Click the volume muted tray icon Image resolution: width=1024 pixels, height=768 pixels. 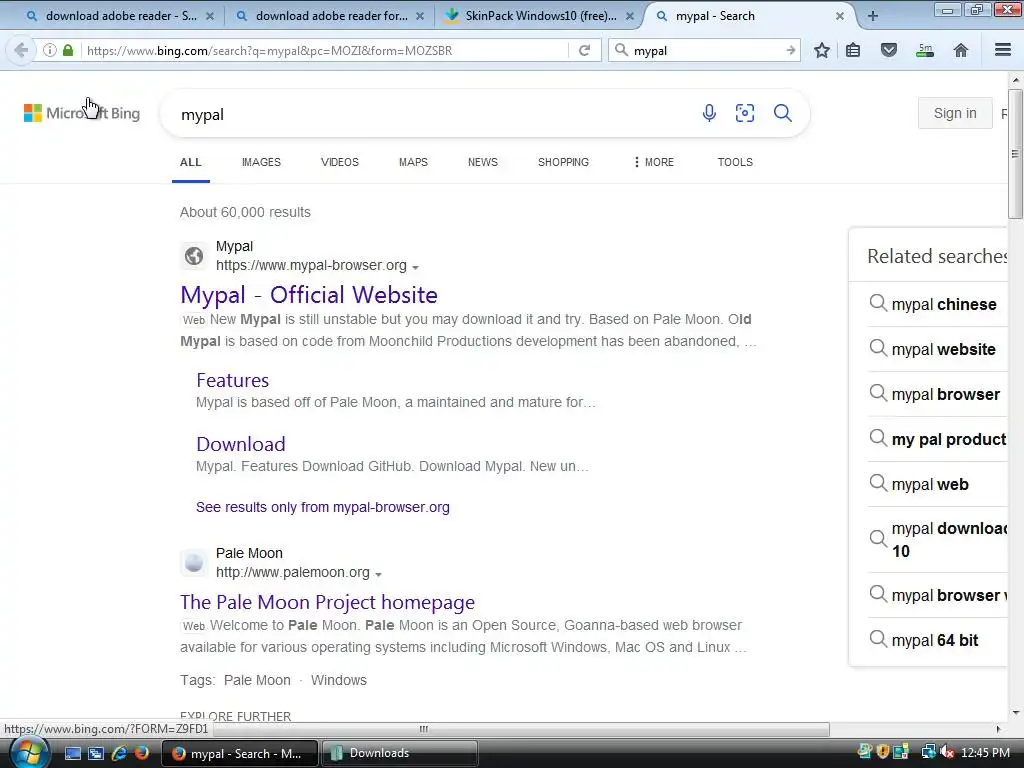[x=946, y=752]
